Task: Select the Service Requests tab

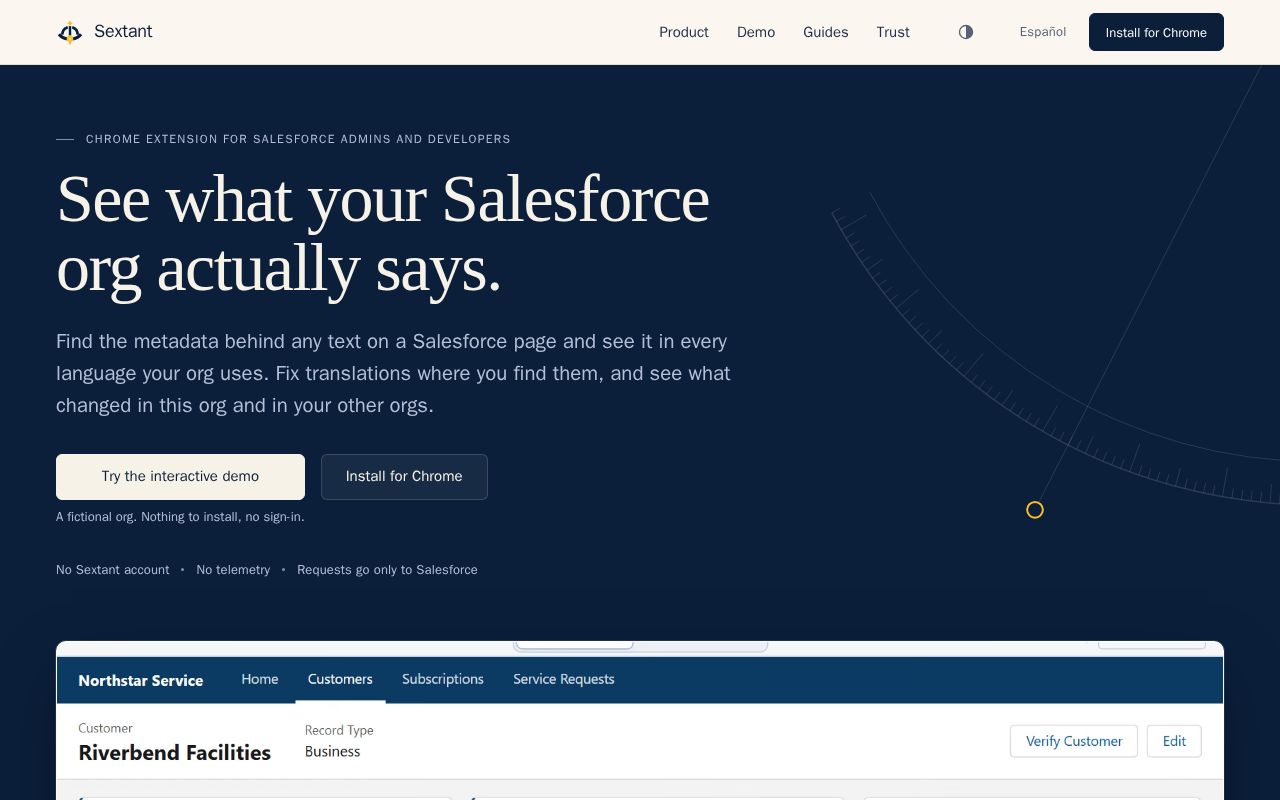Action: 564,679
